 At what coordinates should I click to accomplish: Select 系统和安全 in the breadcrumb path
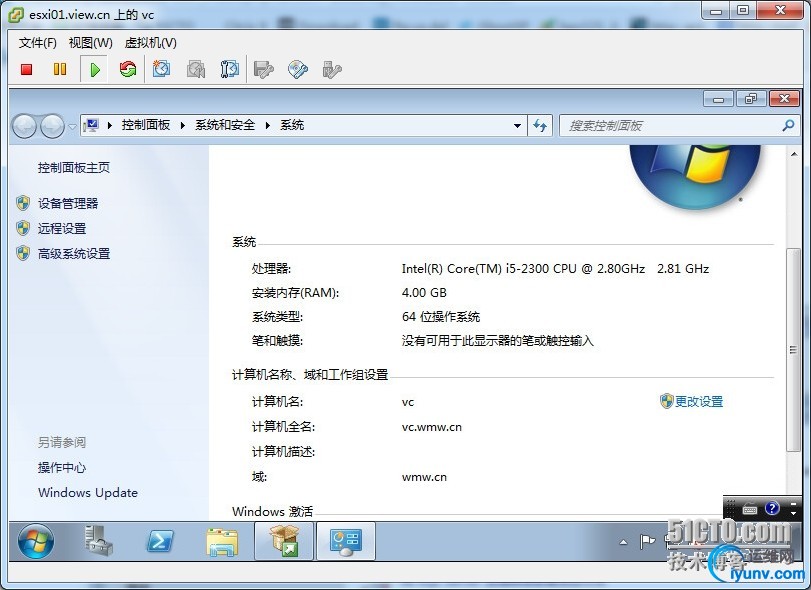pos(225,125)
